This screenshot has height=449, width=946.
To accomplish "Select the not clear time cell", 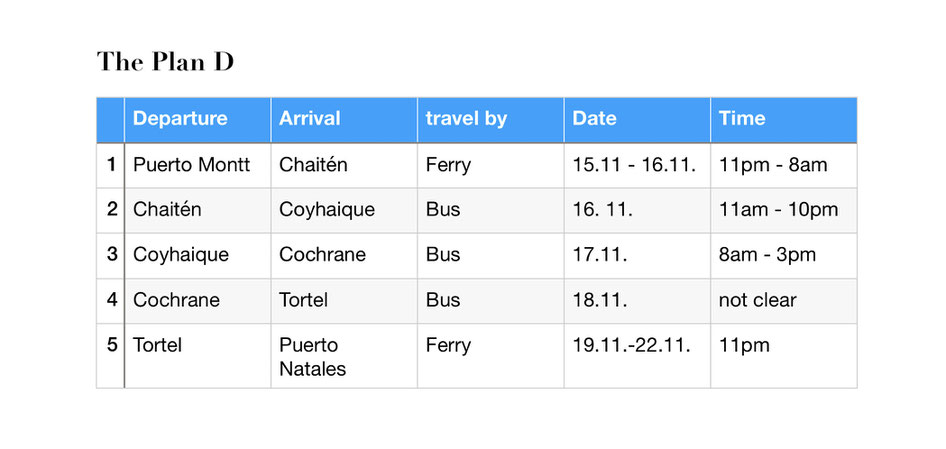I will tap(784, 301).
